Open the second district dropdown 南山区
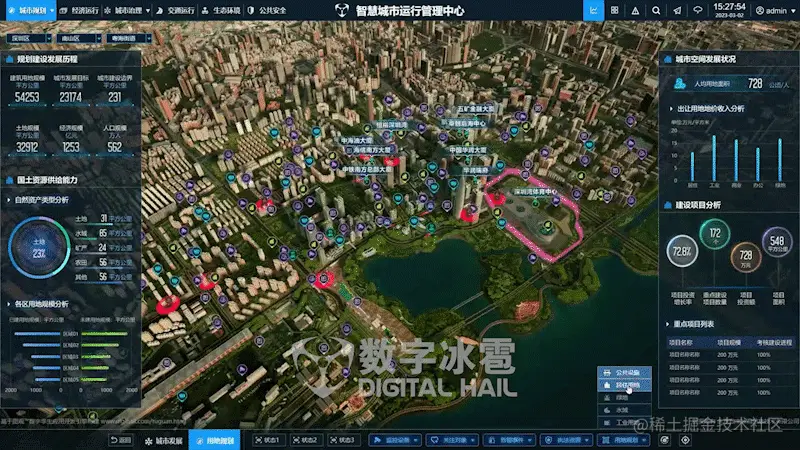This screenshot has width=800, height=450. tap(79, 38)
